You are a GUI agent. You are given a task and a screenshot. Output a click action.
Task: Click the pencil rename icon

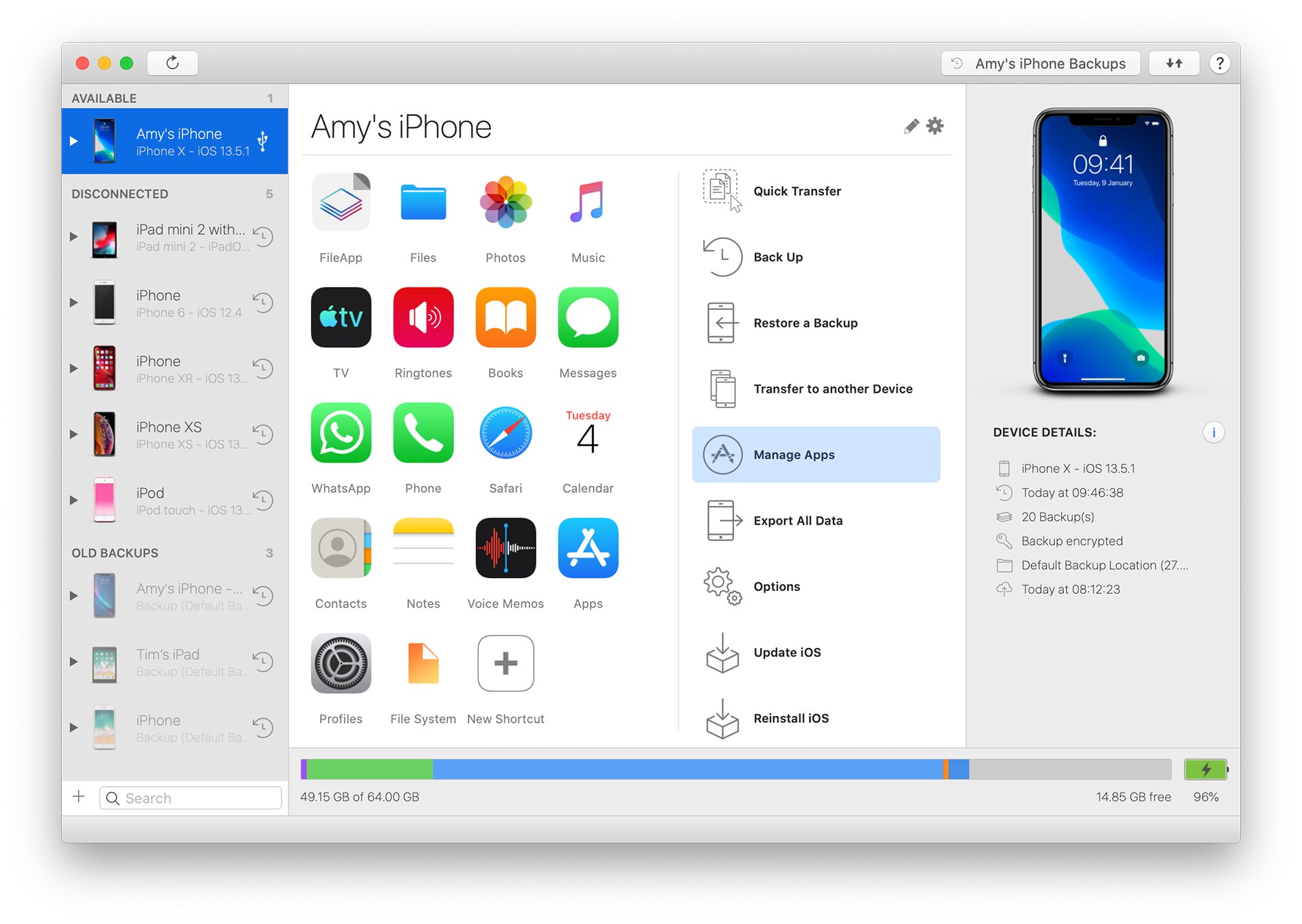911,126
